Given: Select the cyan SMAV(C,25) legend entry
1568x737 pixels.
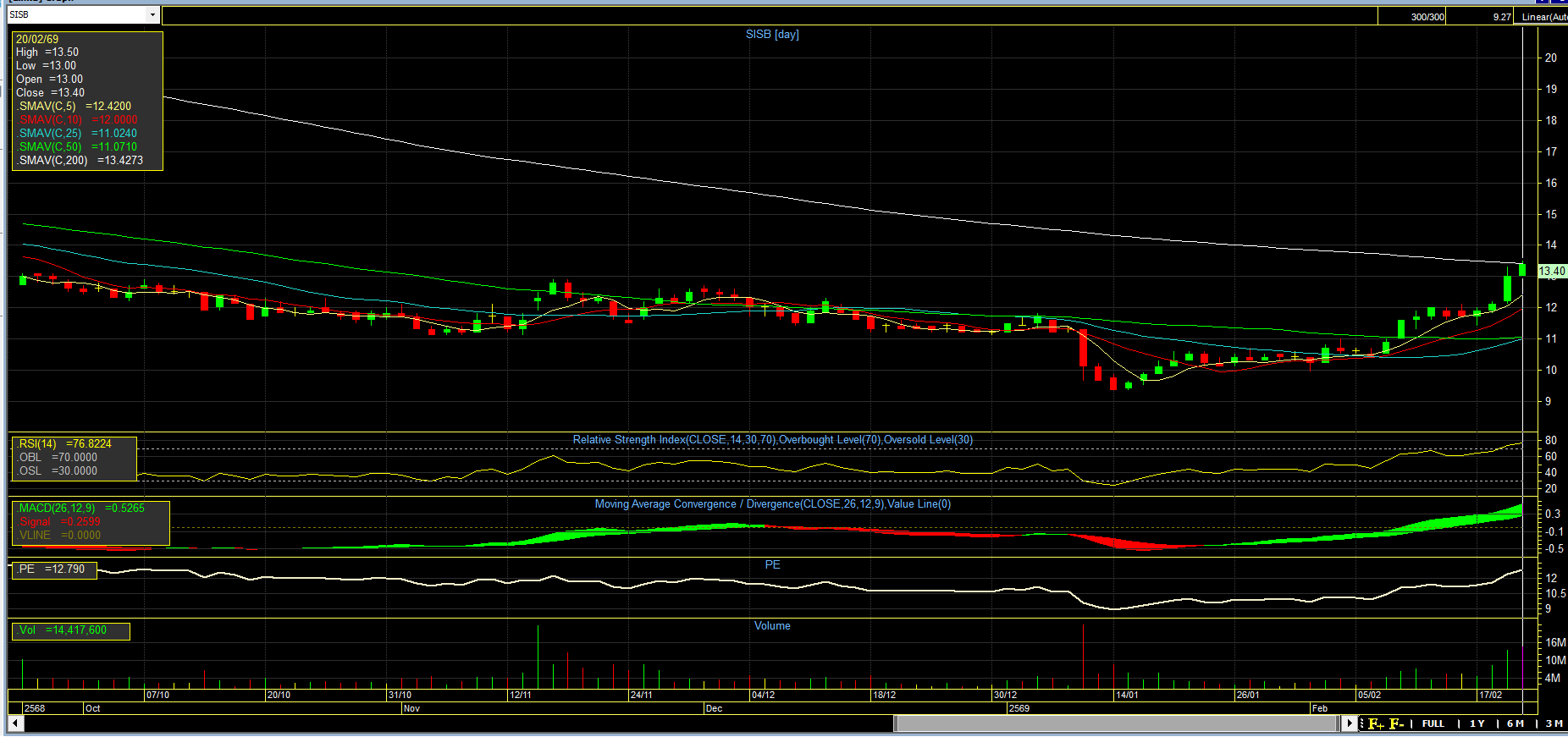Looking at the screenshot, I should 76,133.
